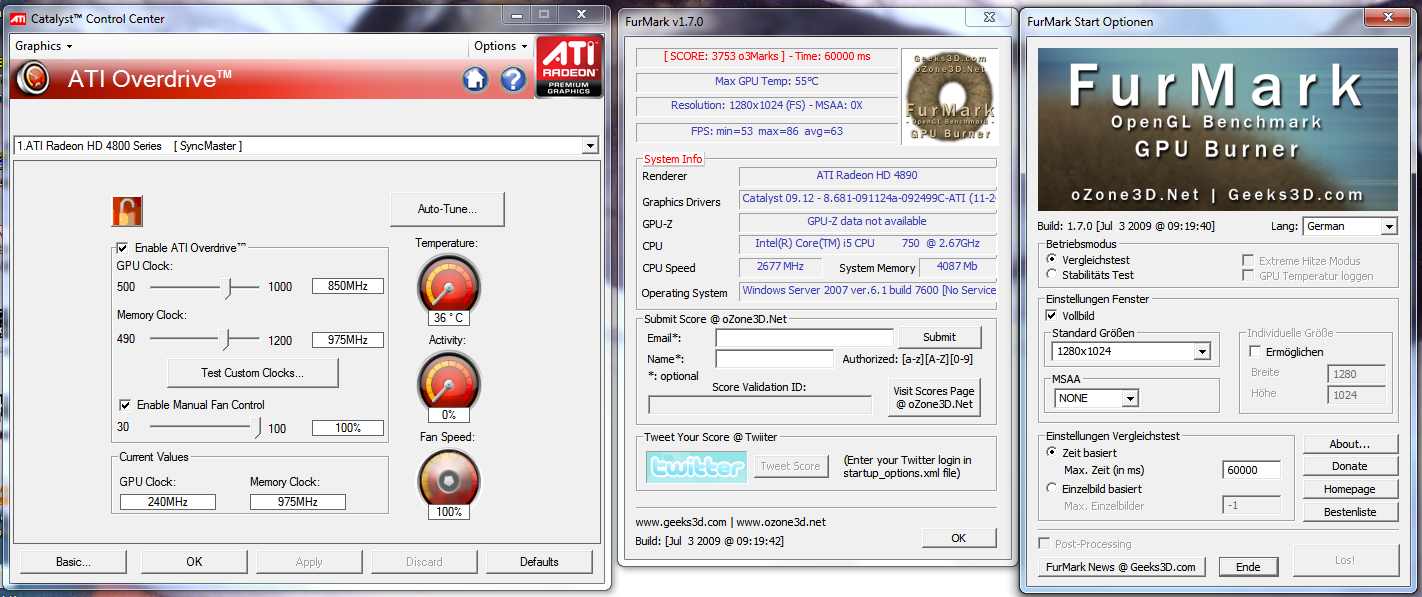Viewport: 1422px width, 597px height.
Task: Click the FurMark GPU Burner logo thumbnail
Action: [x=949, y=96]
